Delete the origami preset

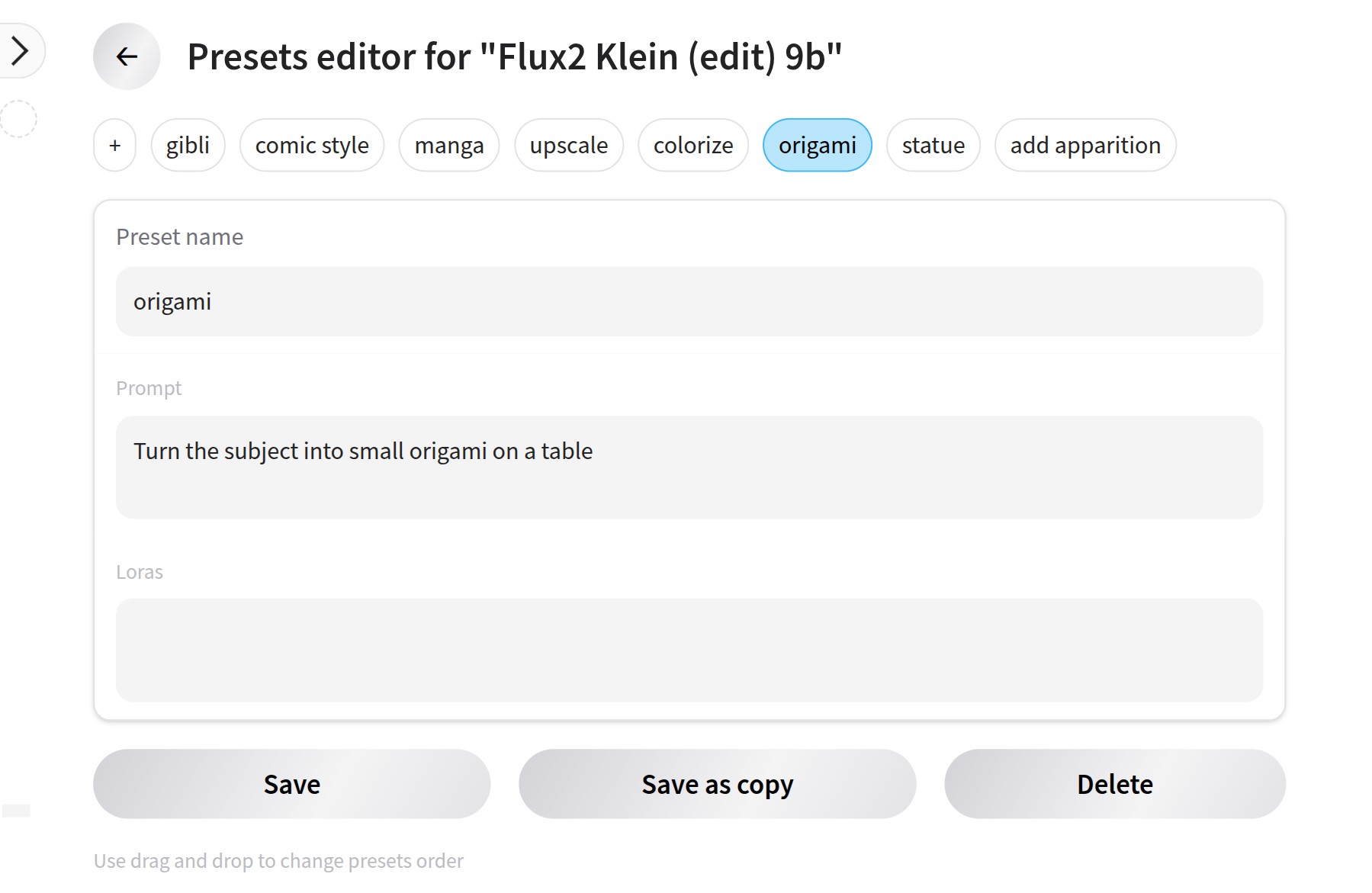1115,784
